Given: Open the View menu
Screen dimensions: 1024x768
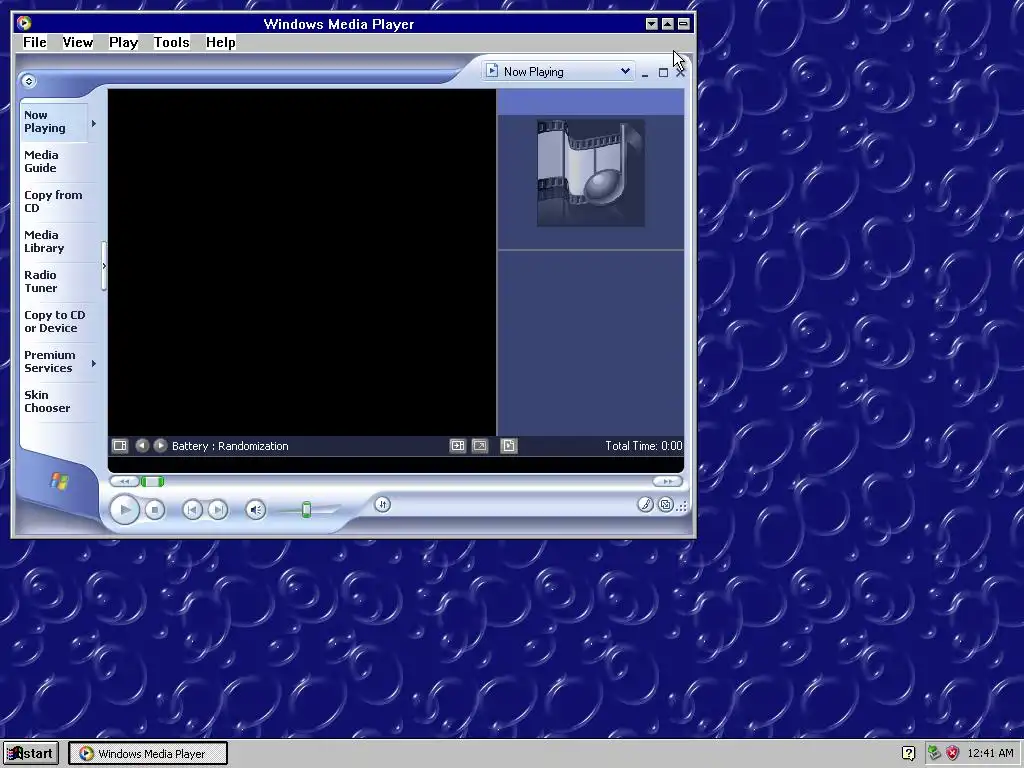Looking at the screenshot, I should (78, 42).
